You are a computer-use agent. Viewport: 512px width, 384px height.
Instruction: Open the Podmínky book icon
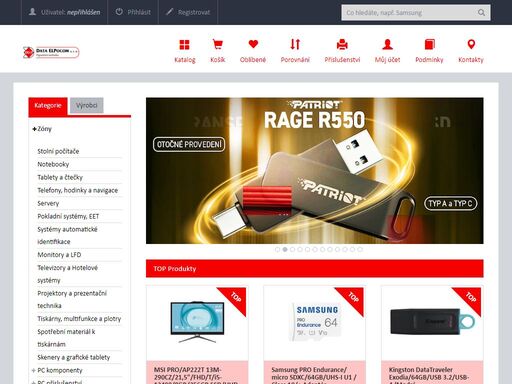[429, 44]
